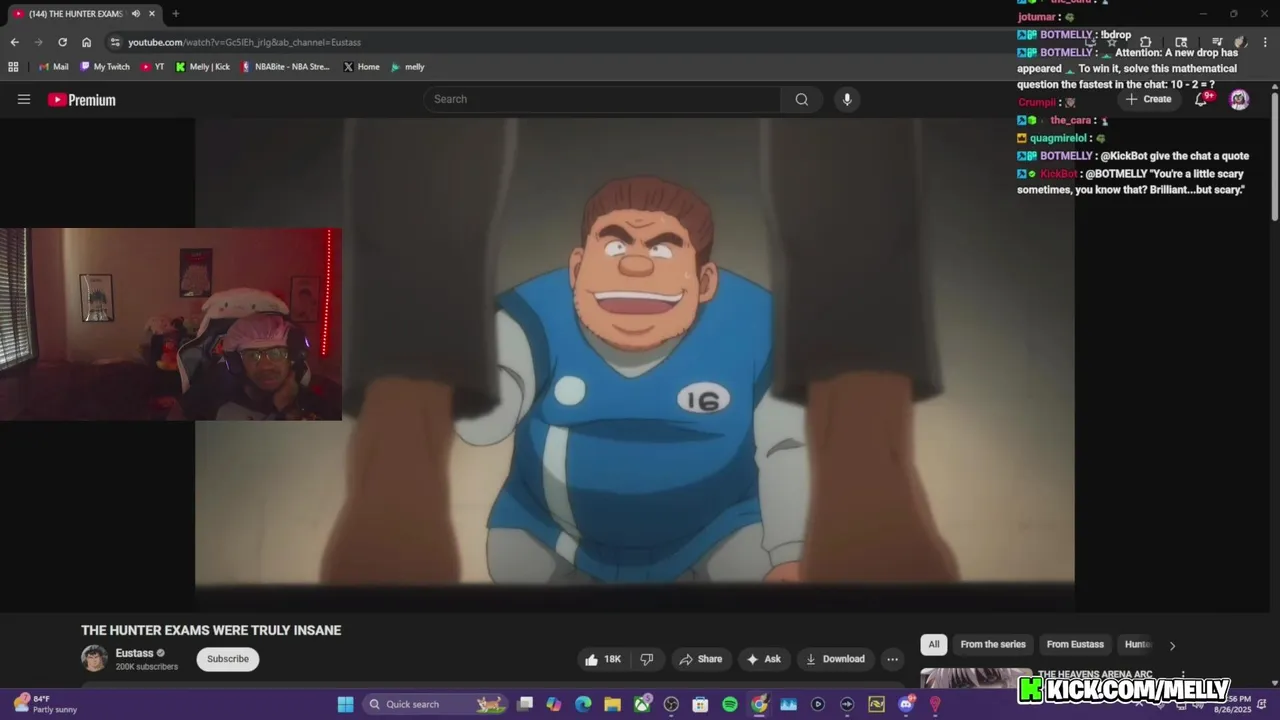Mute the tab via speaker icon
The width and height of the screenshot is (1280, 720).
coord(136,14)
